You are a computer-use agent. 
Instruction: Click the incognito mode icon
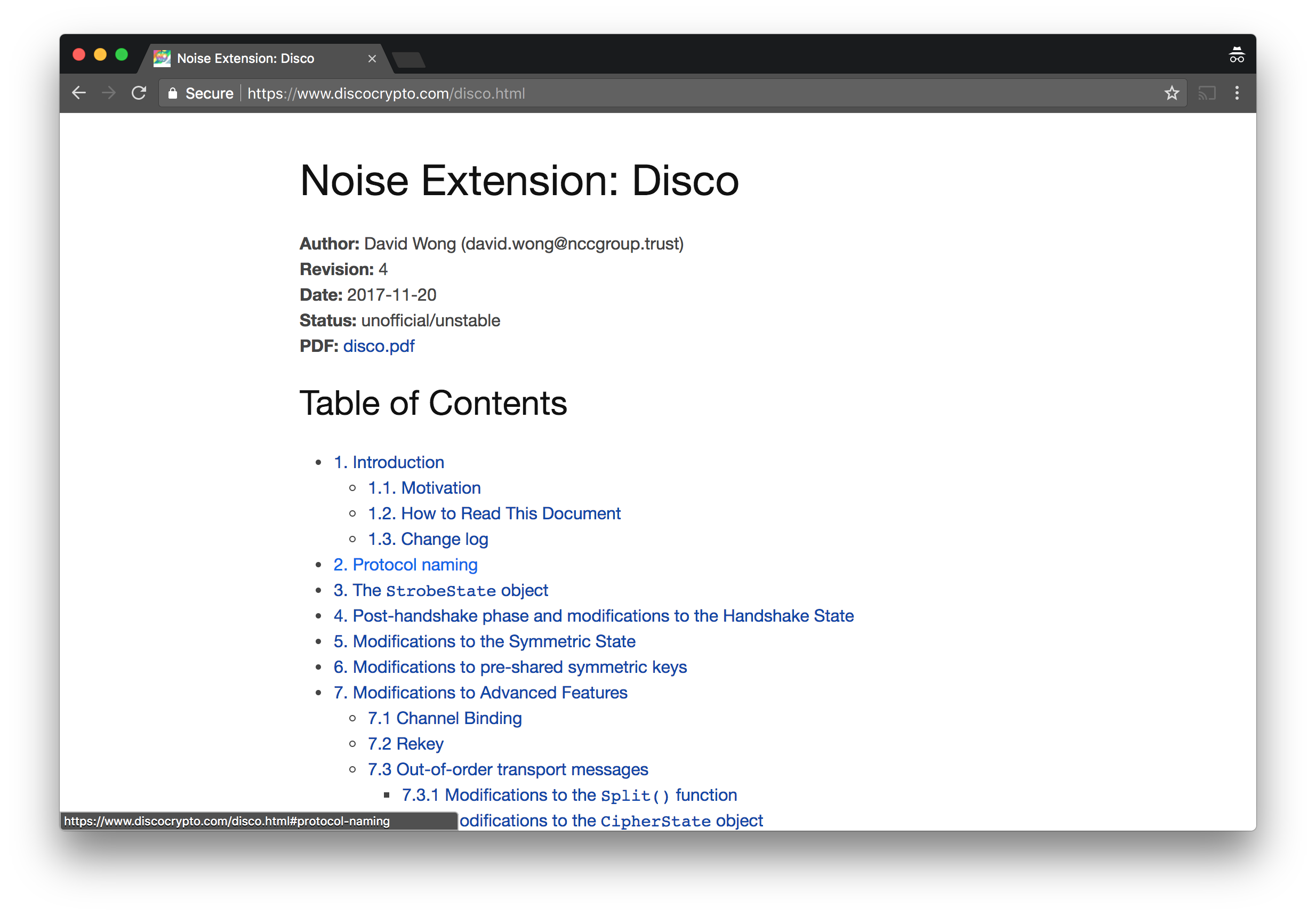point(1237,55)
